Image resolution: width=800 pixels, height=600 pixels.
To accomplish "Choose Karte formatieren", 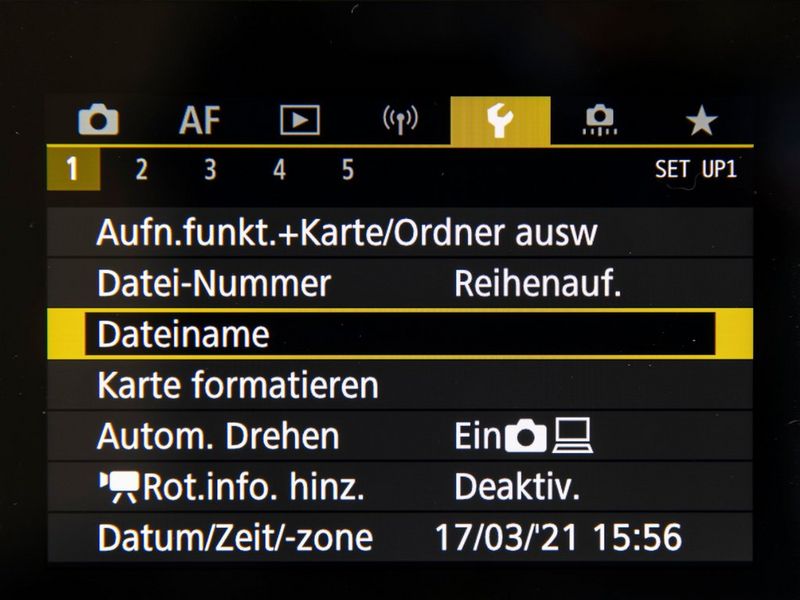I will point(400,385).
